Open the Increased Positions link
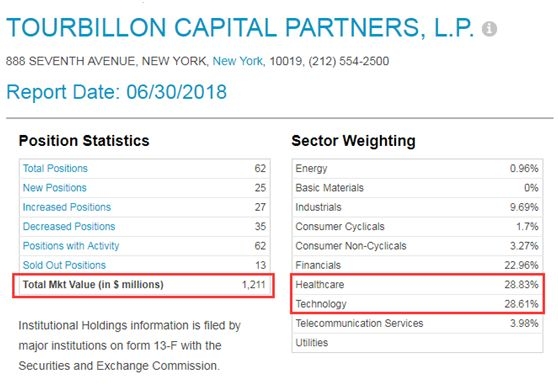Screen dimensions: 558x392 pos(67,207)
